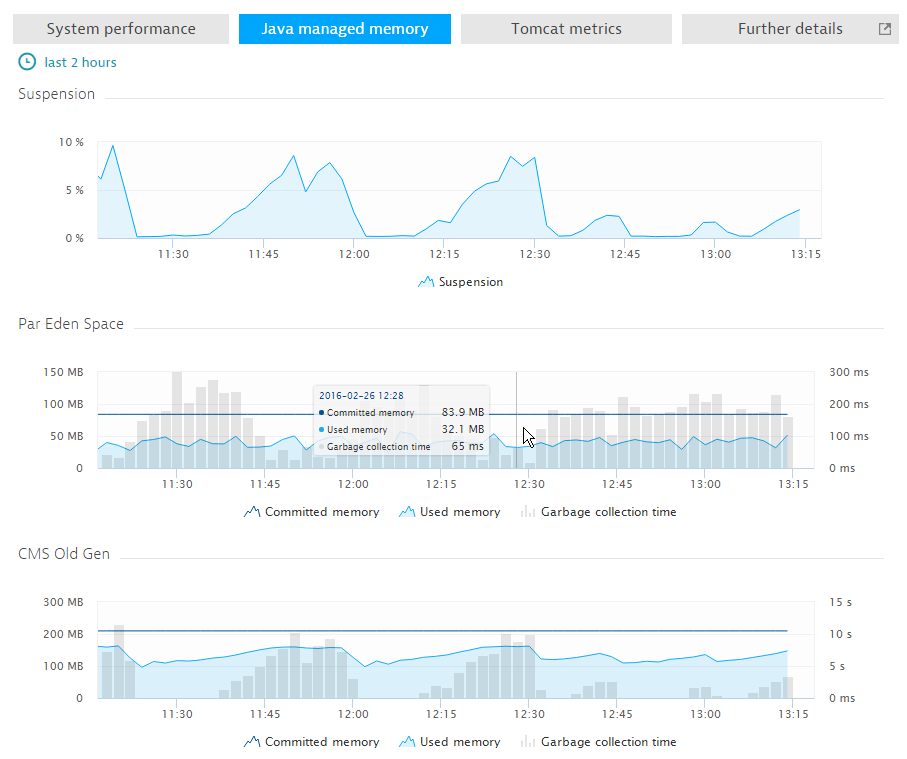Click the tooltip timestamp "2016-02-26 12:28"

(362, 396)
